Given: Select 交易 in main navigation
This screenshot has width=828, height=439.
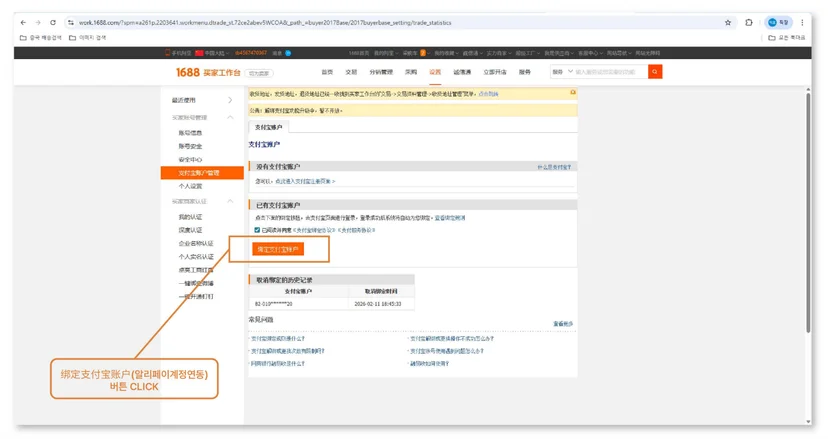Looking at the screenshot, I should pyautogui.click(x=351, y=72).
